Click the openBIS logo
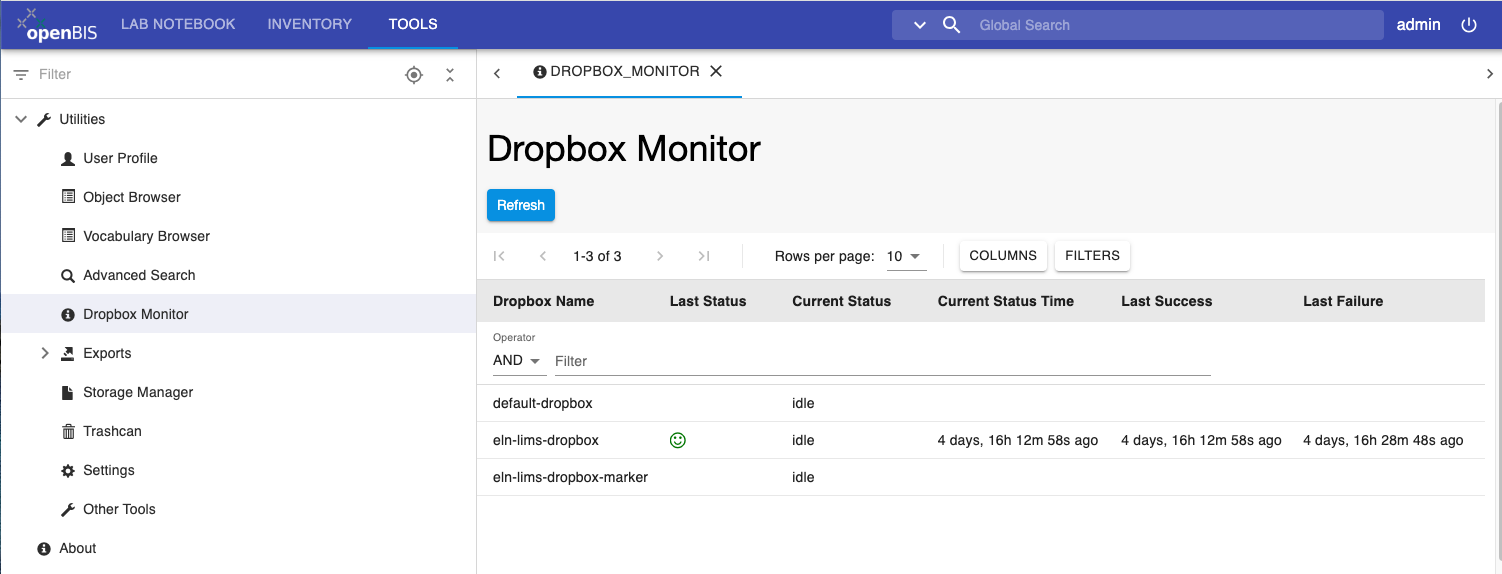1502x574 pixels. point(58,24)
